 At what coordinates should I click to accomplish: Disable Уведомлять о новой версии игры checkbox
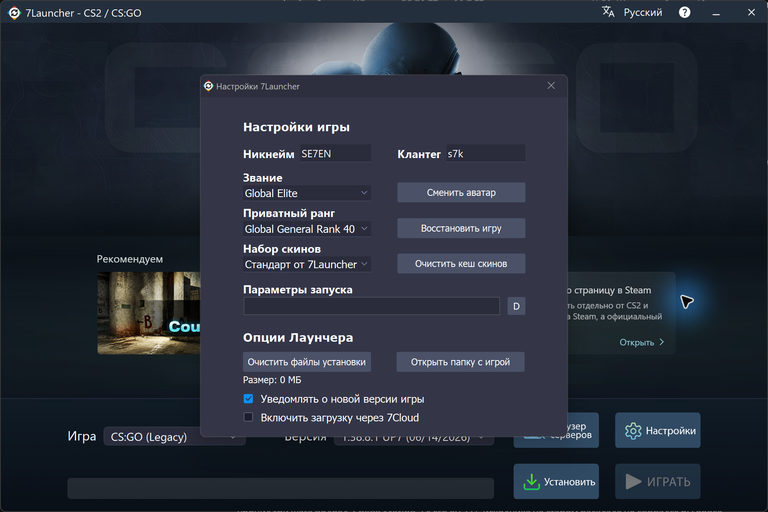248,399
